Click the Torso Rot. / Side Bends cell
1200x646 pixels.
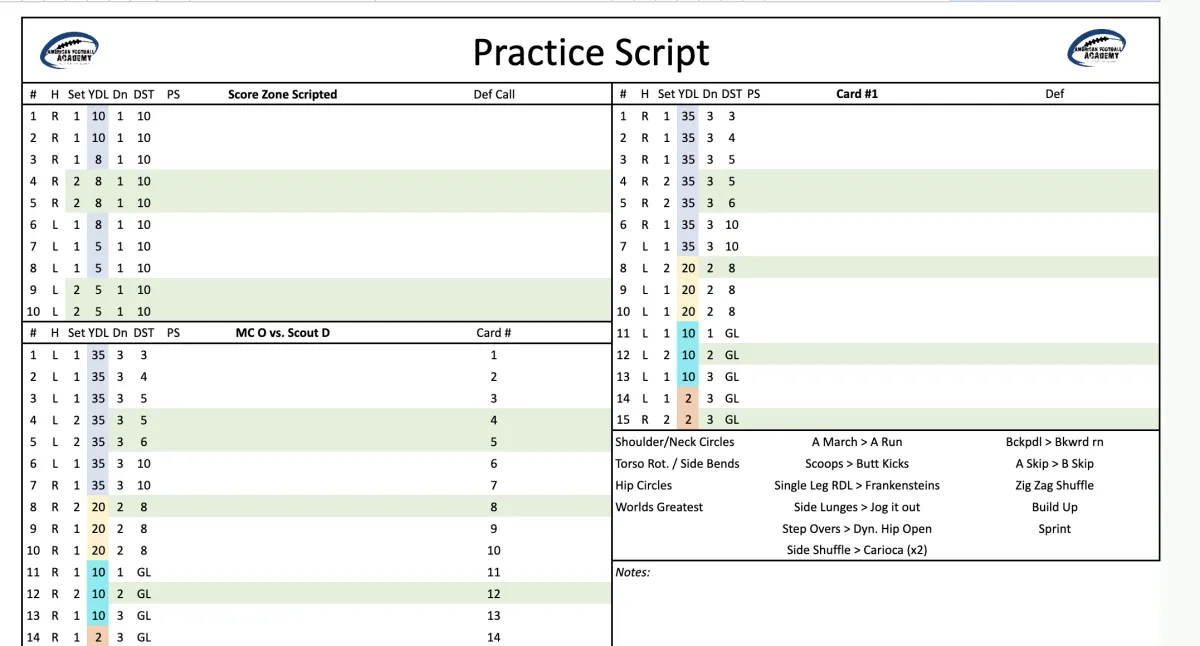[x=677, y=464]
